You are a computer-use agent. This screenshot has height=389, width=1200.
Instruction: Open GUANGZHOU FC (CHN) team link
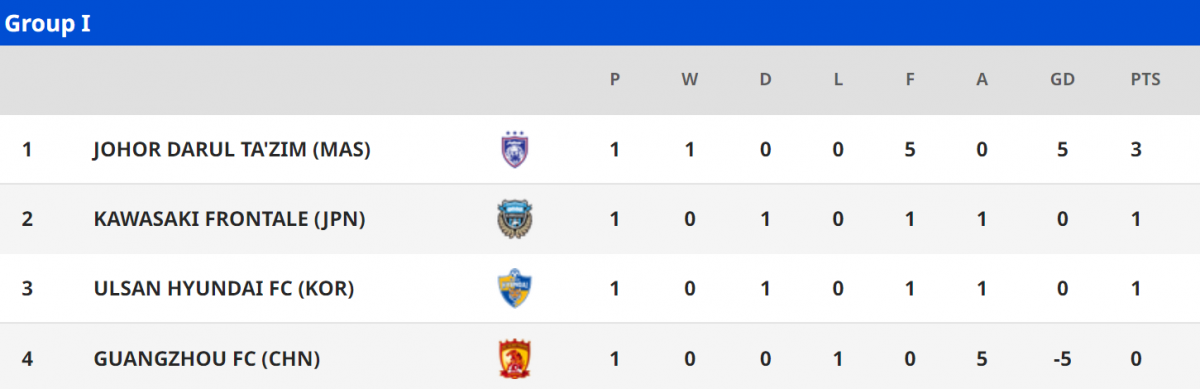(x=206, y=358)
